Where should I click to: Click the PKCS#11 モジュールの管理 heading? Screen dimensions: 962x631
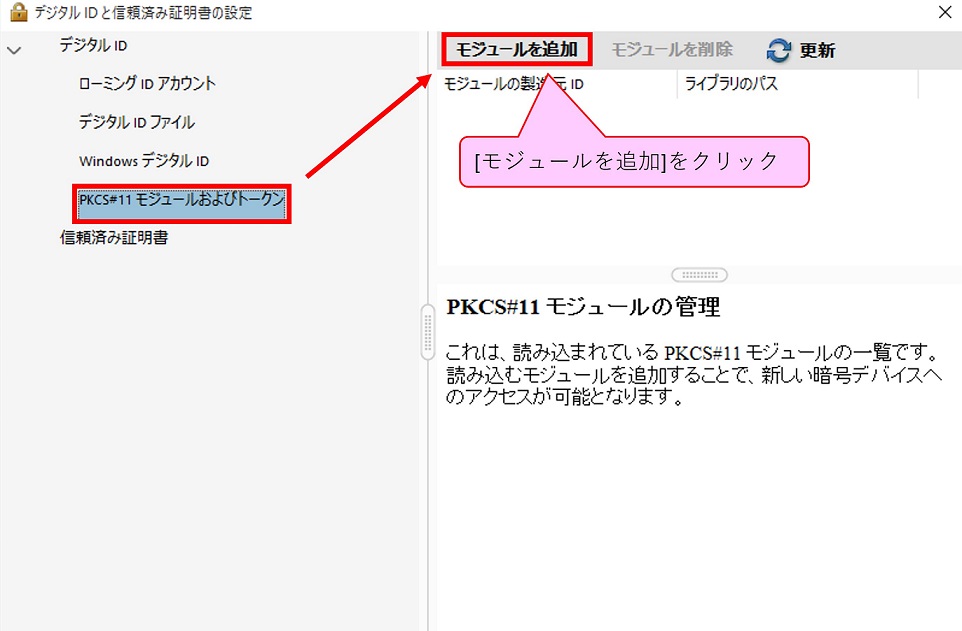(583, 307)
